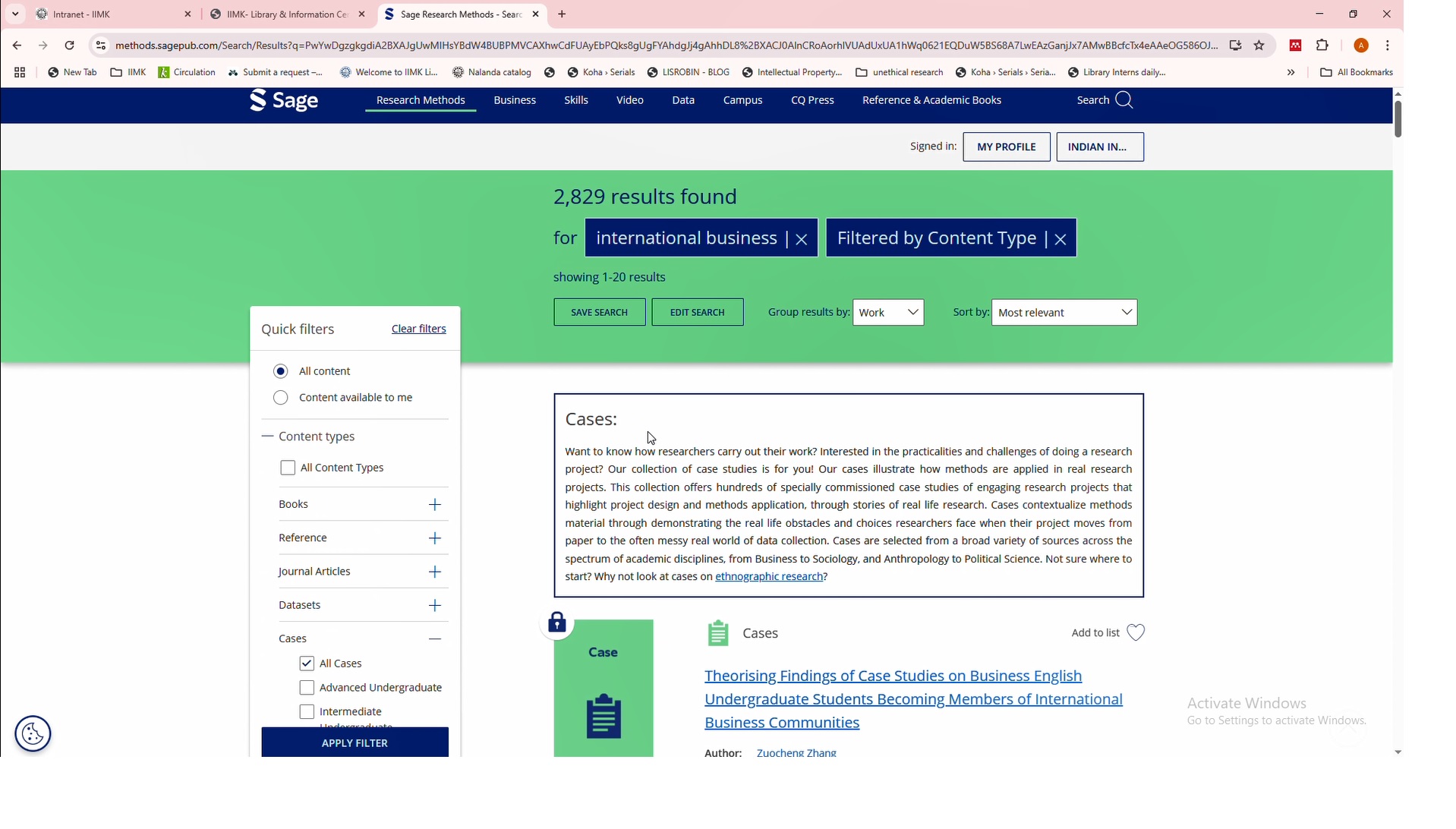This screenshot has height=829, width=1456.
Task: Select the All content radio button
Action: (x=281, y=371)
